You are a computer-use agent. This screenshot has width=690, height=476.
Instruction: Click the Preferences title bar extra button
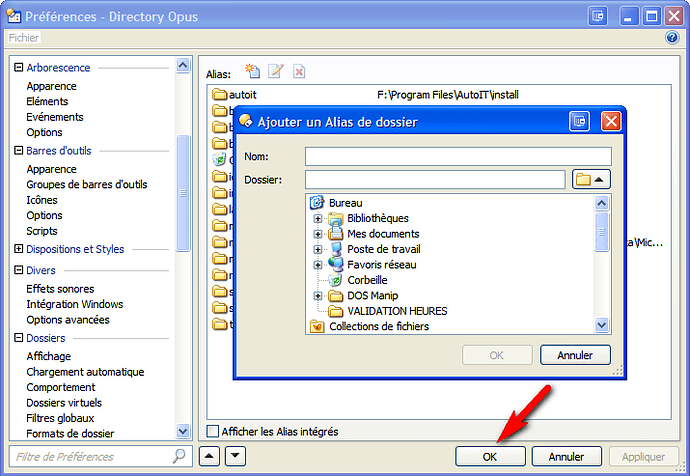pos(598,17)
